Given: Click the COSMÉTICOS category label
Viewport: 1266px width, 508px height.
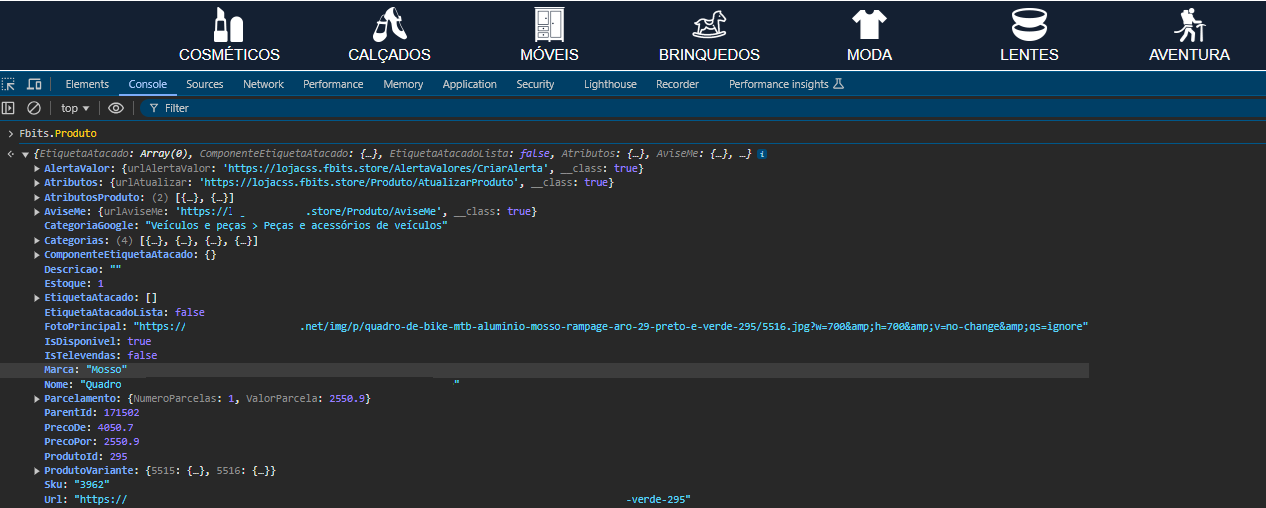Looking at the screenshot, I should 229,55.
